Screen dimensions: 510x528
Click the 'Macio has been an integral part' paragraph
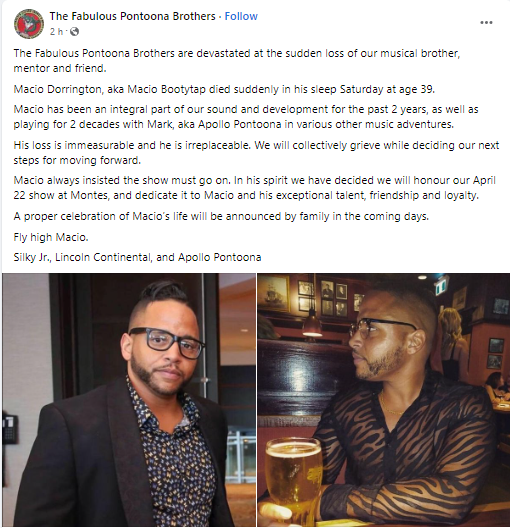coord(246,117)
